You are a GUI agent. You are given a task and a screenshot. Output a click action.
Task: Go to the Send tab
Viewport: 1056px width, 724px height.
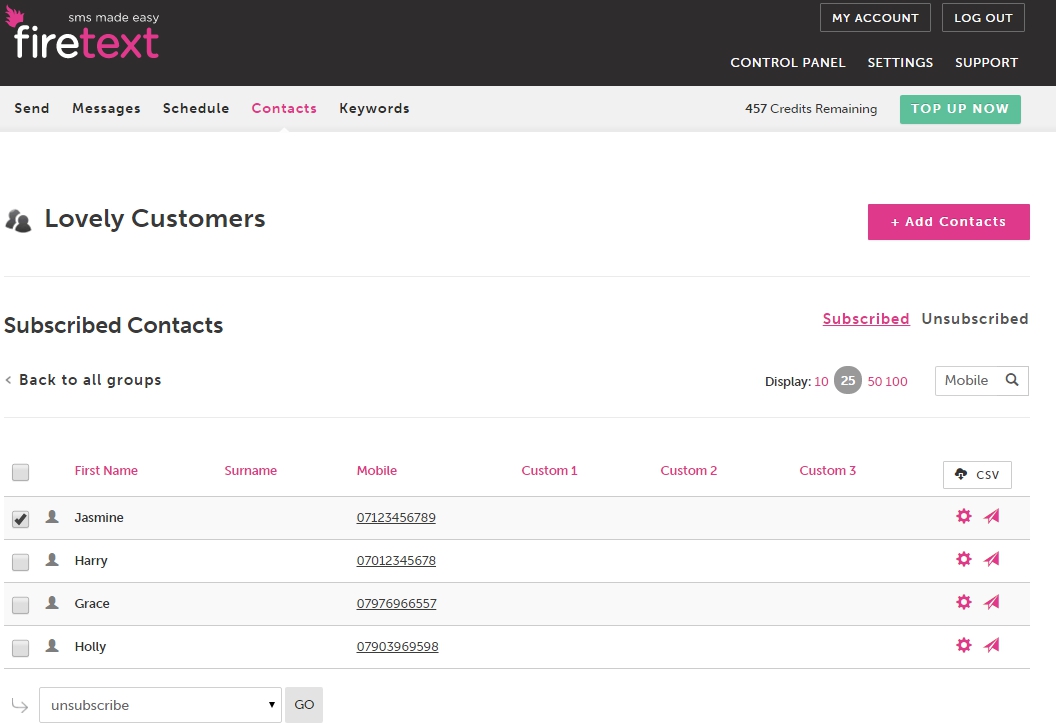(32, 108)
